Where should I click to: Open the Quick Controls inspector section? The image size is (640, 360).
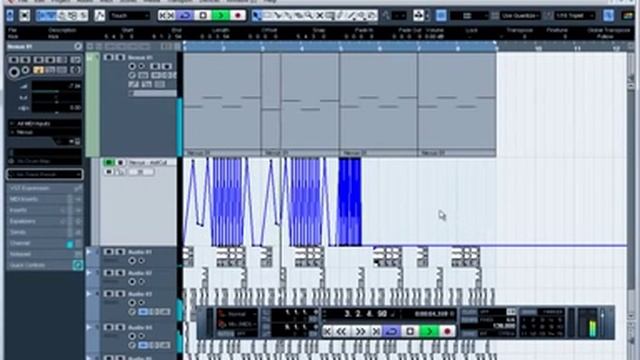(45, 265)
